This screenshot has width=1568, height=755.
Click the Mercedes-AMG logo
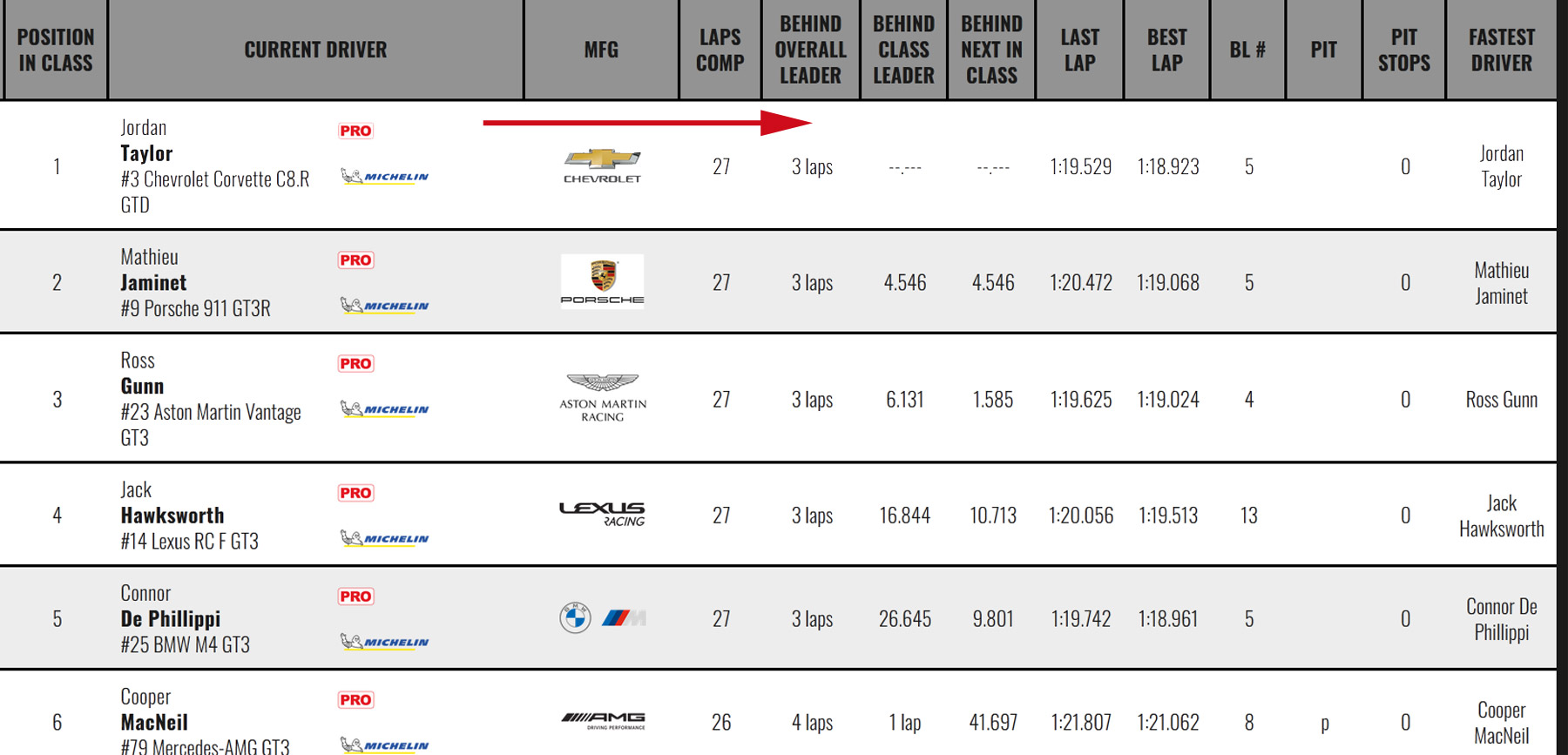(x=603, y=720)
